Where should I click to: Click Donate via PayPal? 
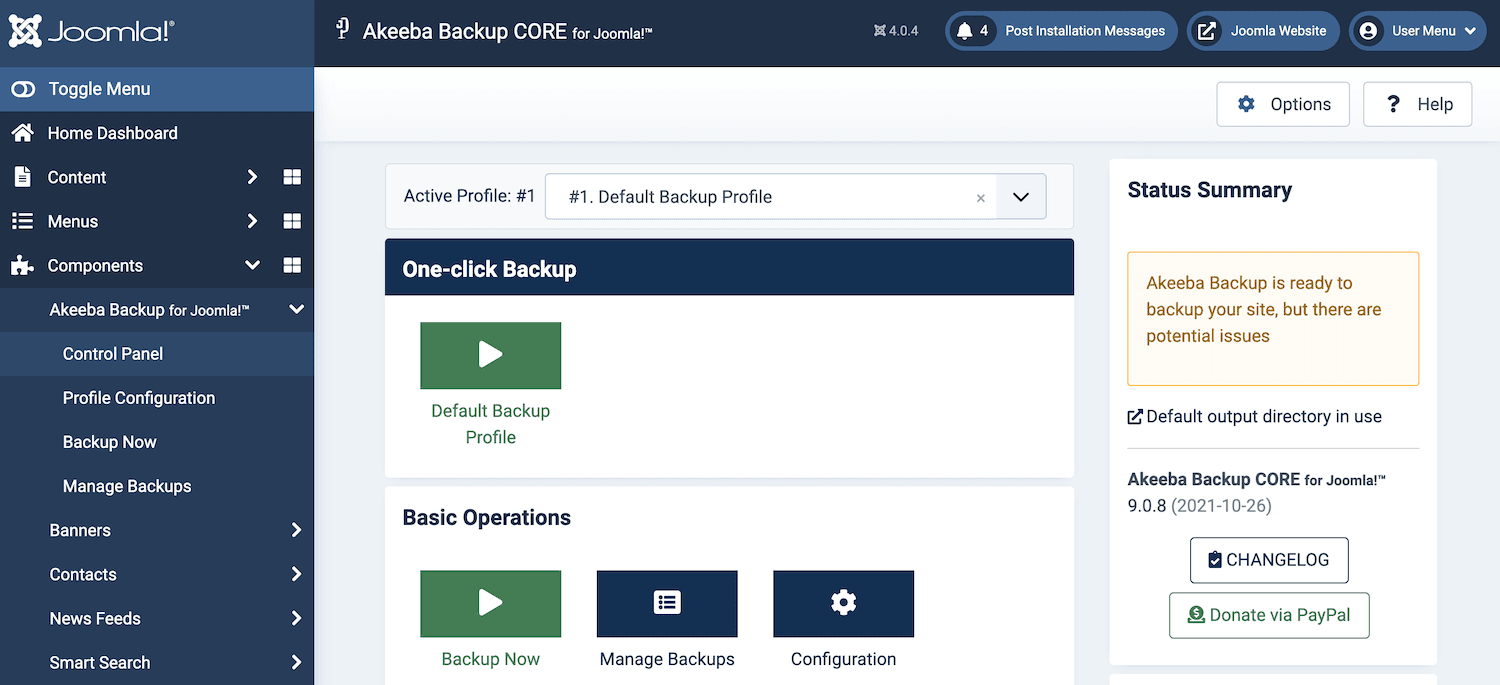[1268, 615]
